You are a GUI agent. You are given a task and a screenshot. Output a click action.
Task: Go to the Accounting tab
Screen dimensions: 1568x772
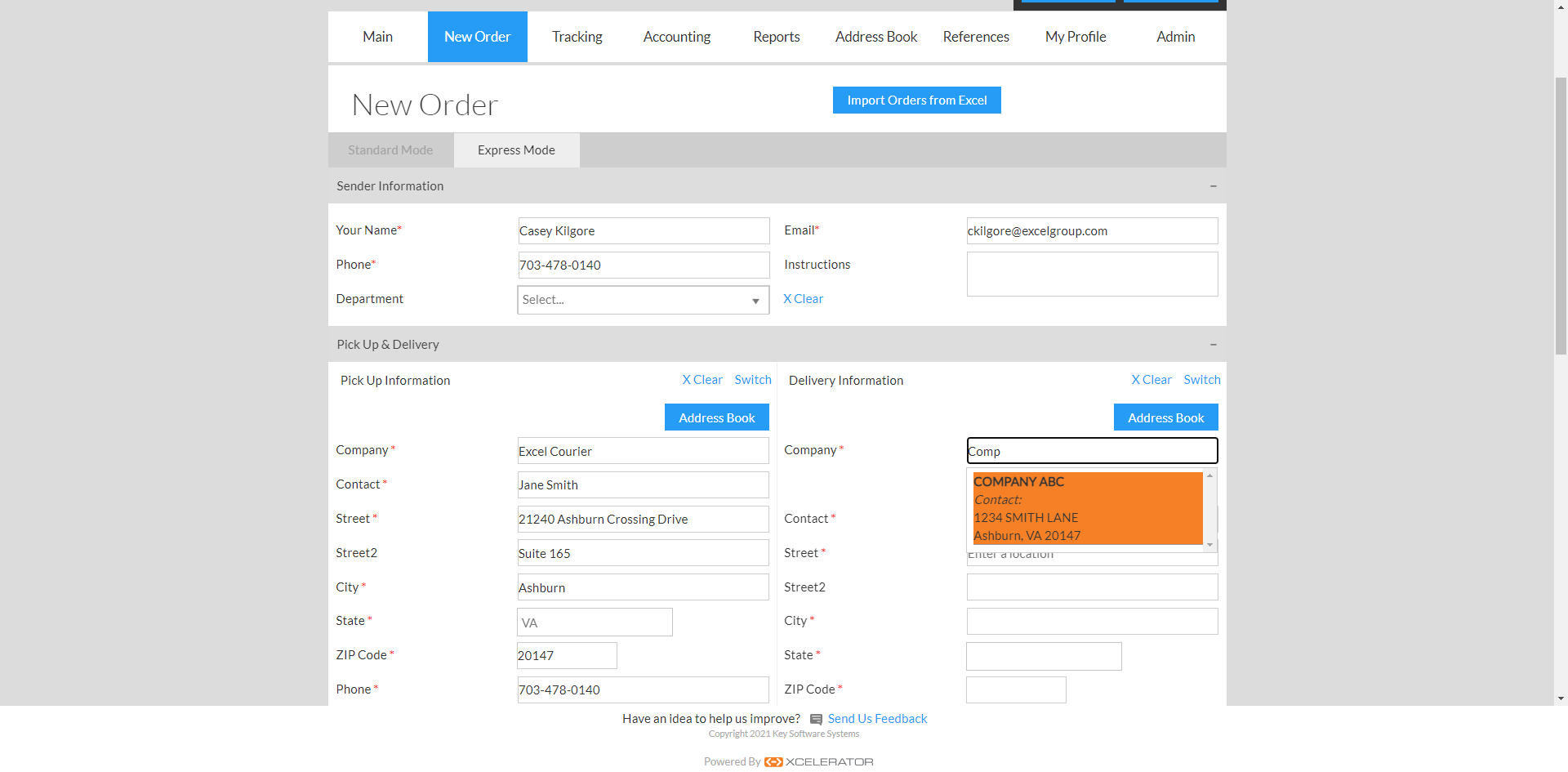(x=677, y=37)
